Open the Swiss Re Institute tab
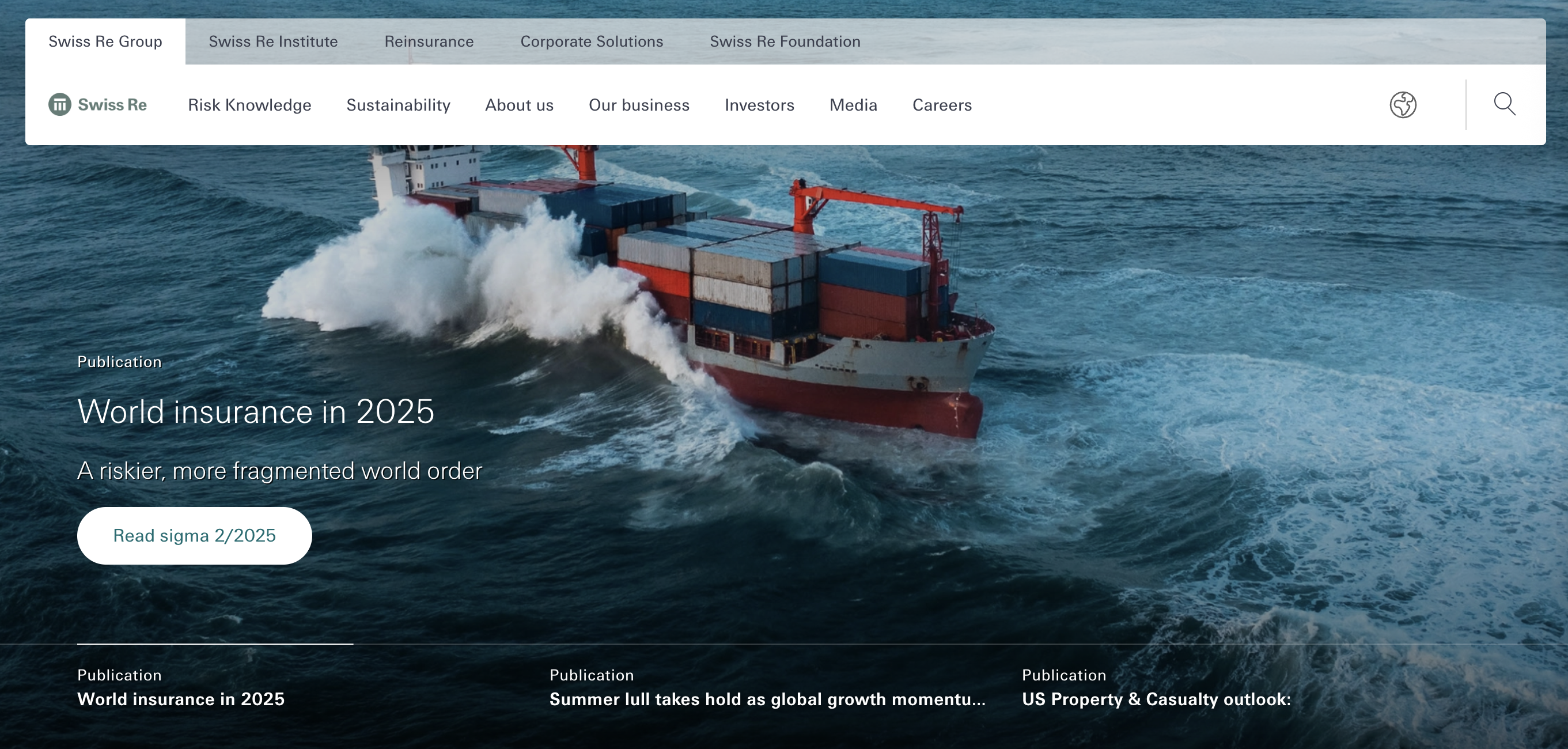This screenshot has height=749, width=1568. (272, 41)
